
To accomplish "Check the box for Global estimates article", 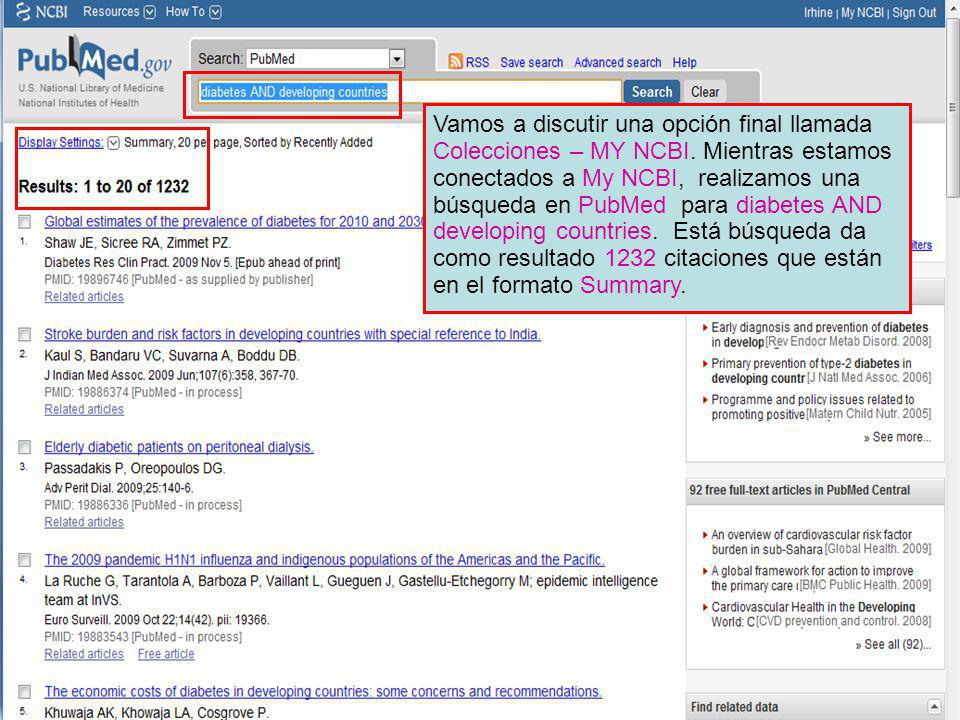I will coord(24,221).
